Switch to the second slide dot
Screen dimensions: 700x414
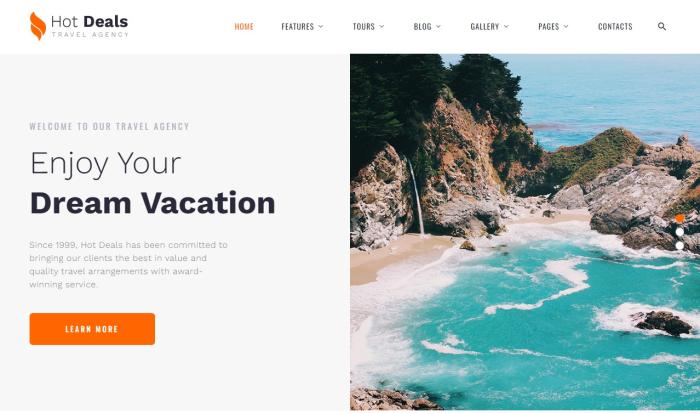pos(679,232)
